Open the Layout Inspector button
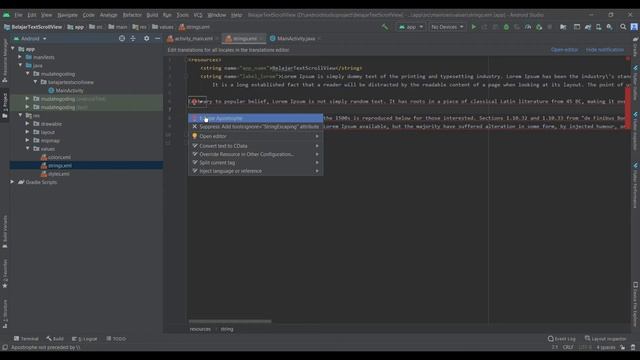 [605, 339]
